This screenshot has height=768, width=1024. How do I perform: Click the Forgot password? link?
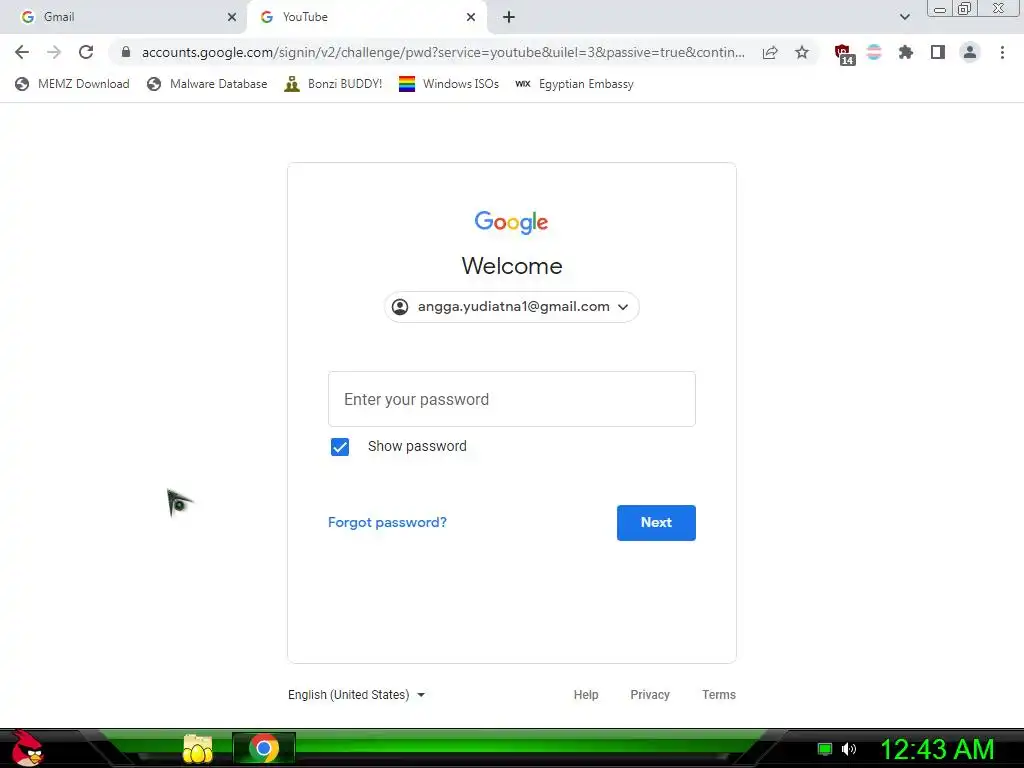[x=387, y=522]
